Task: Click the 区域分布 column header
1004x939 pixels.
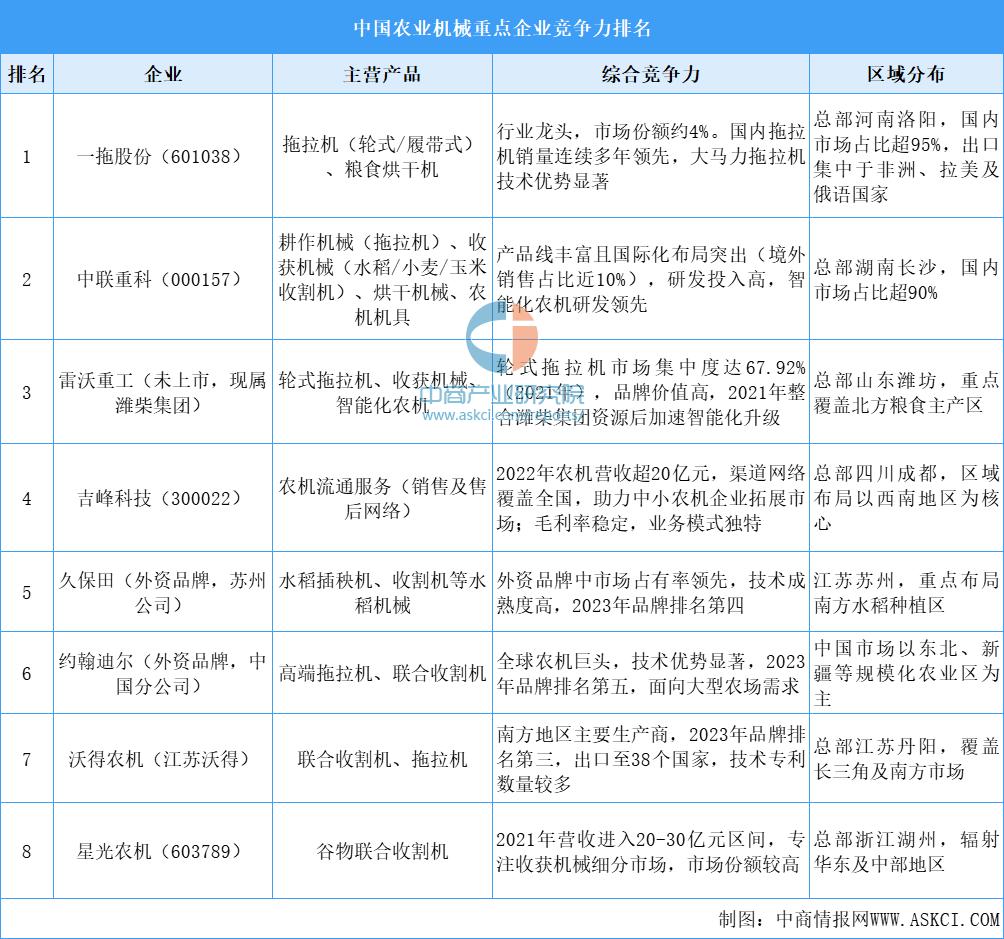Action: tap(906, 74)
